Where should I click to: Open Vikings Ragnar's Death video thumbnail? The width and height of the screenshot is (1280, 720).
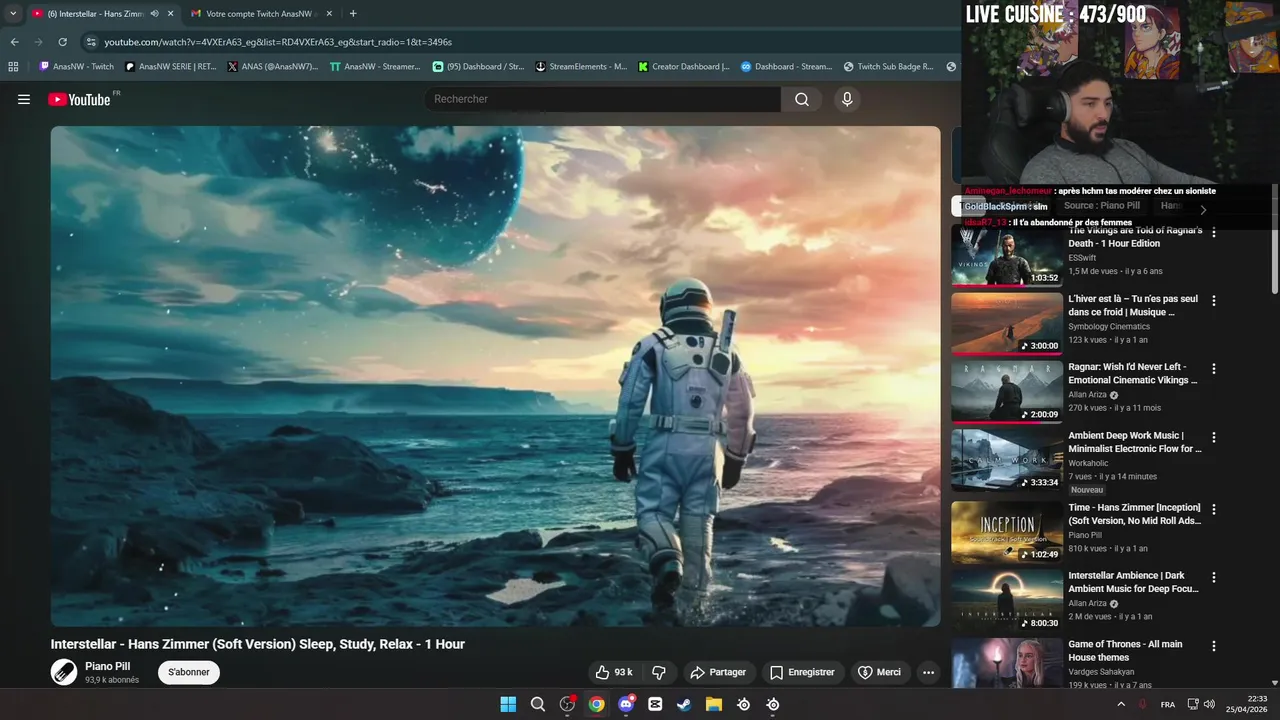(x=1007, y=255)
